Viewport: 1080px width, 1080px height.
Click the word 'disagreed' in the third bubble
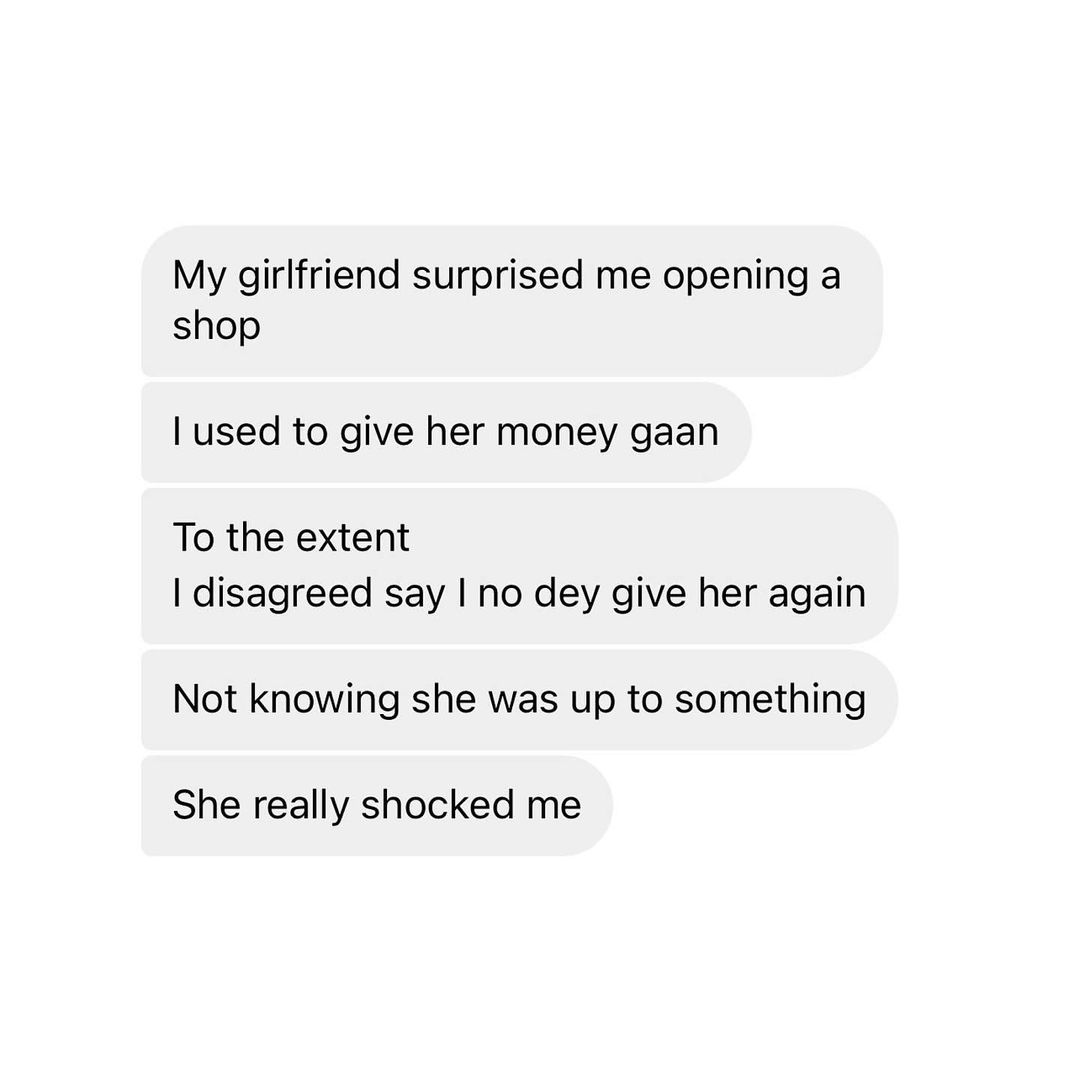(x=282, y=593)
